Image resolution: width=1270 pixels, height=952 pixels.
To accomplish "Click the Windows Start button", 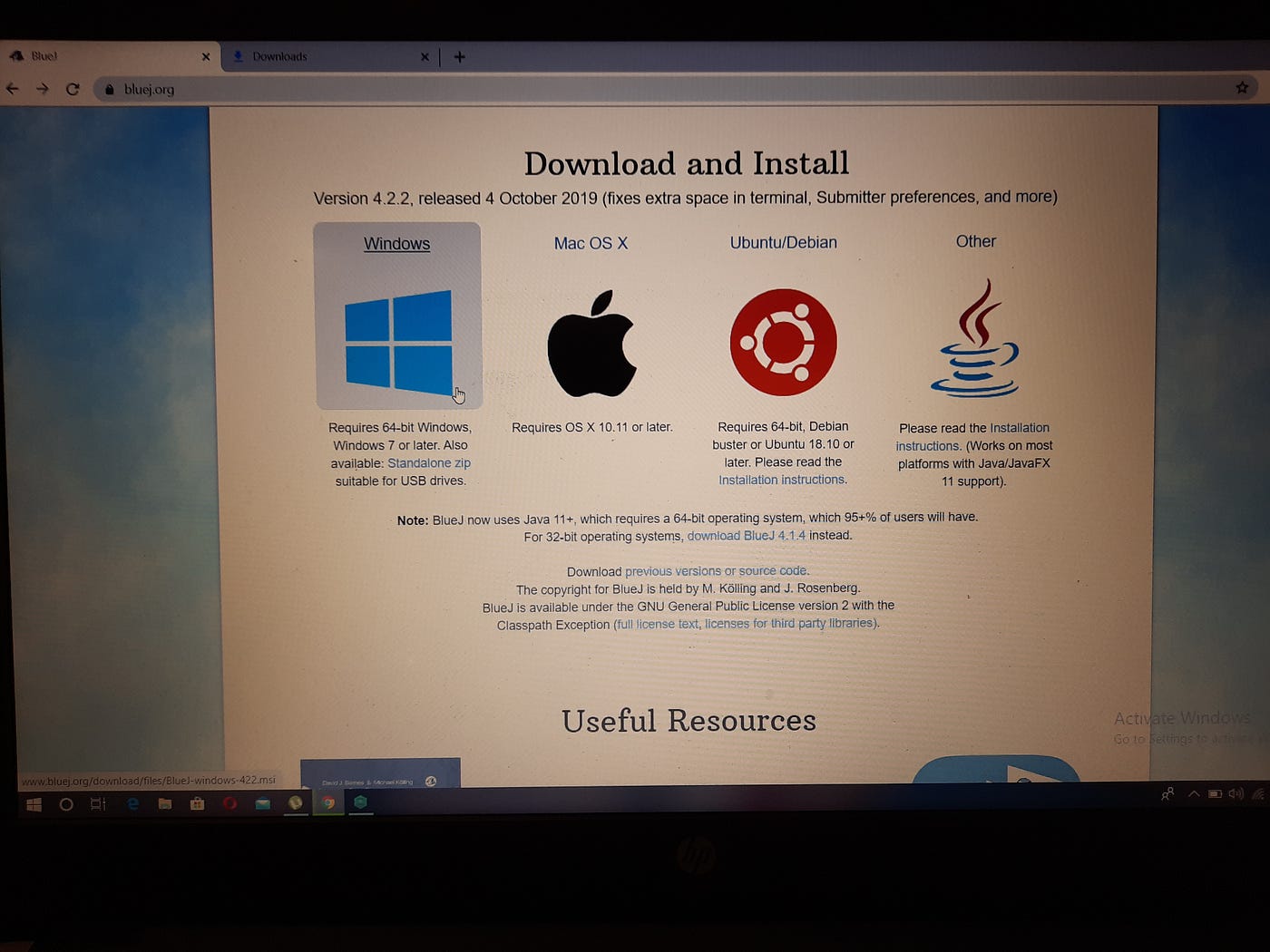I will [33, 803].
